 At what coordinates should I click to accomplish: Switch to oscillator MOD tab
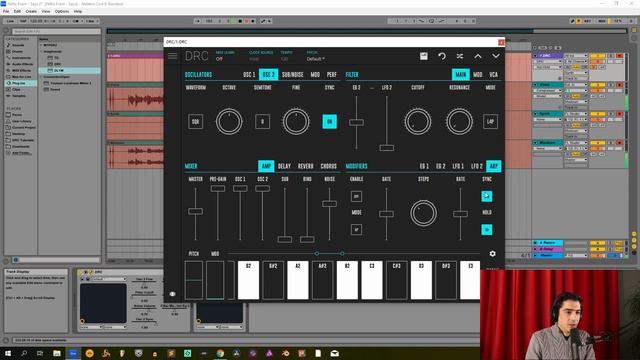pyautogui.click(x=315, y=75)
